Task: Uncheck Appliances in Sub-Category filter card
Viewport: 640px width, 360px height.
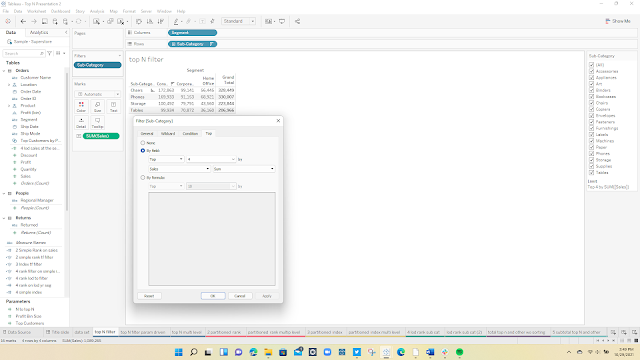Action: click(x=591, y=78)
